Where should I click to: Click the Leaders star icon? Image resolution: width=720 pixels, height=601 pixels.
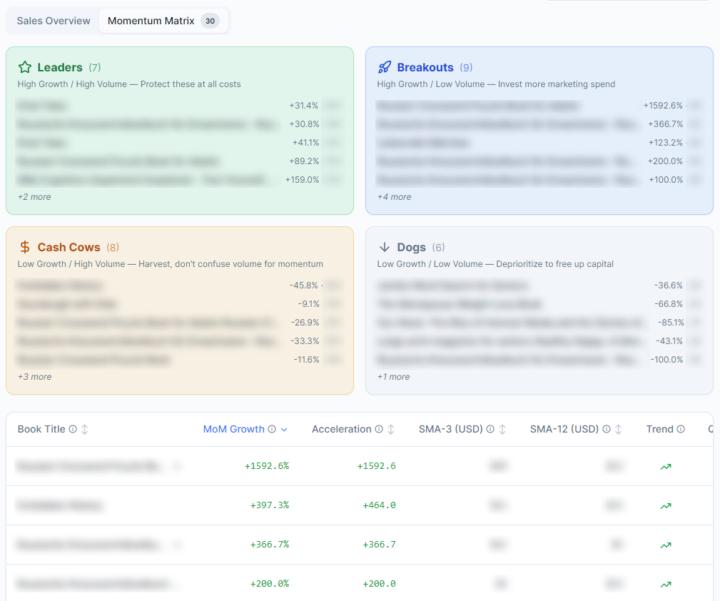point(25,67)
